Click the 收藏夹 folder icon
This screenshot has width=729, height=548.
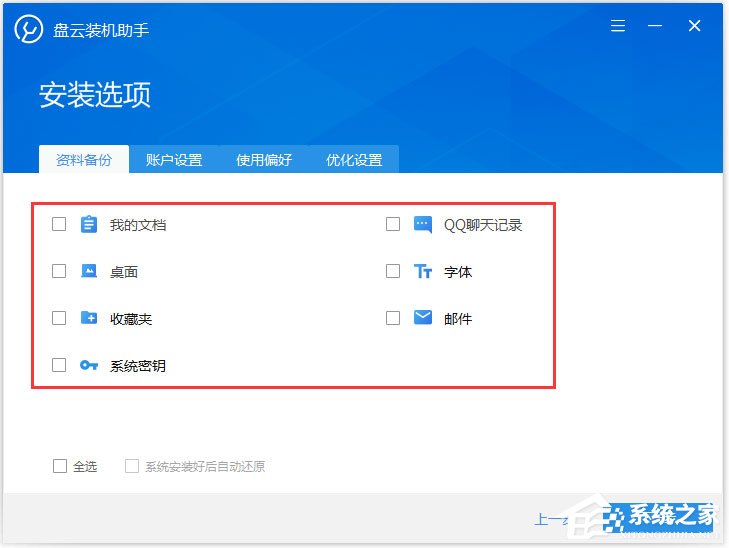pos(89,319)
